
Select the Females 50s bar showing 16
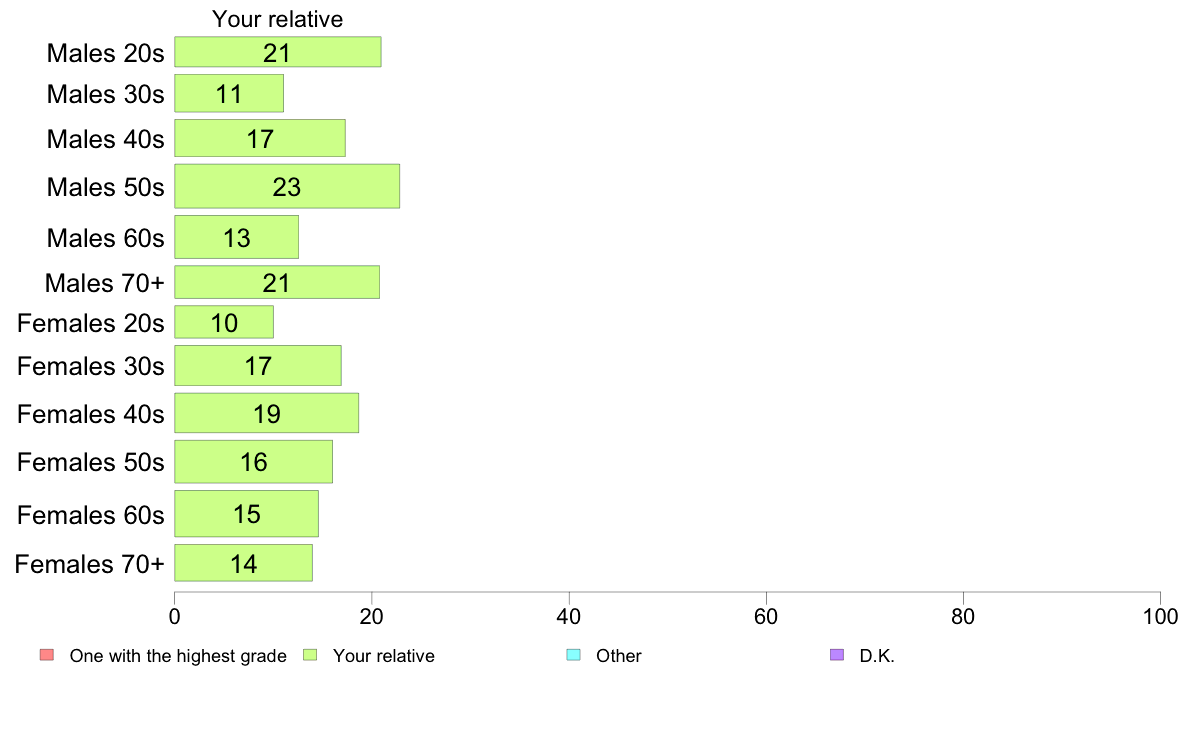(254, 462)
